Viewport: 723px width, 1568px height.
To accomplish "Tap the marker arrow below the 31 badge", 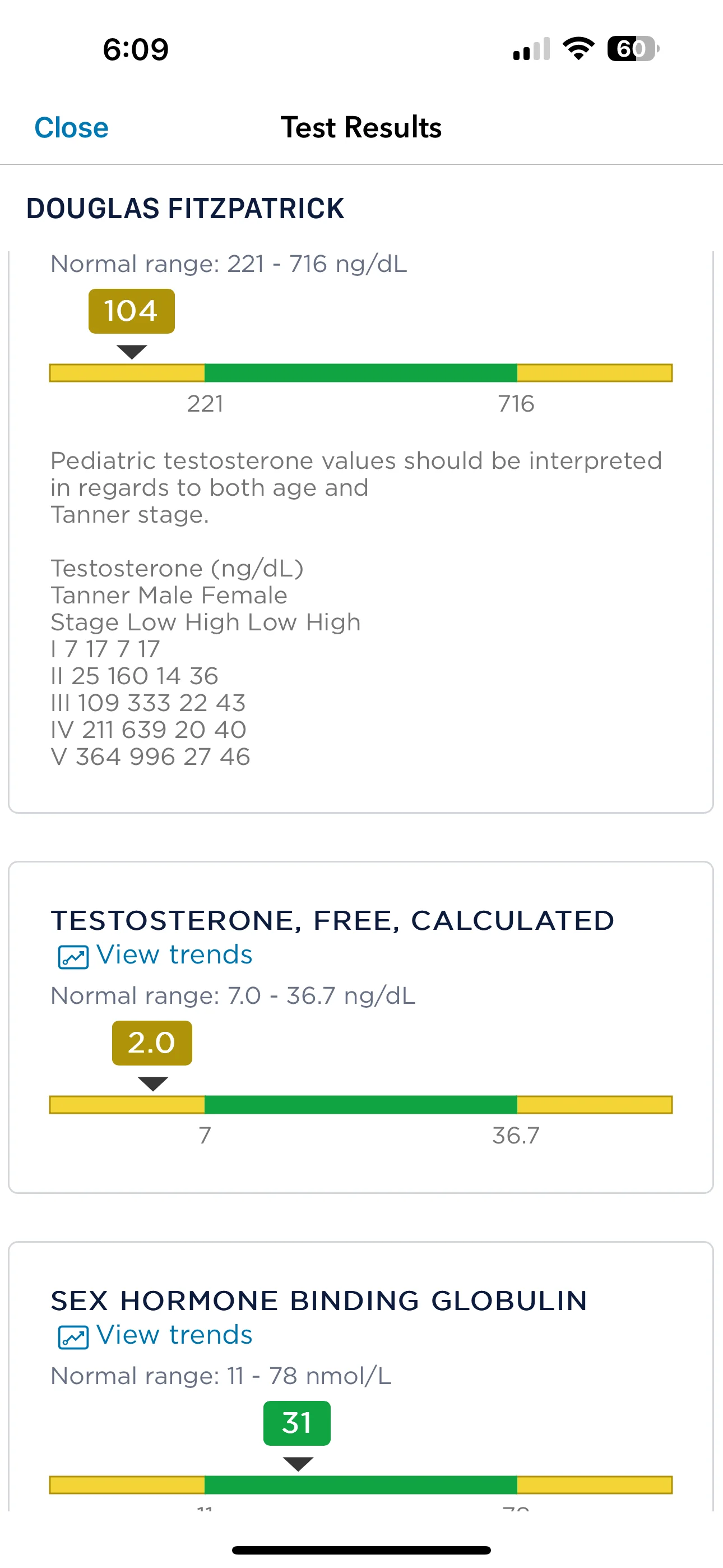I will tap(298, 1464).
